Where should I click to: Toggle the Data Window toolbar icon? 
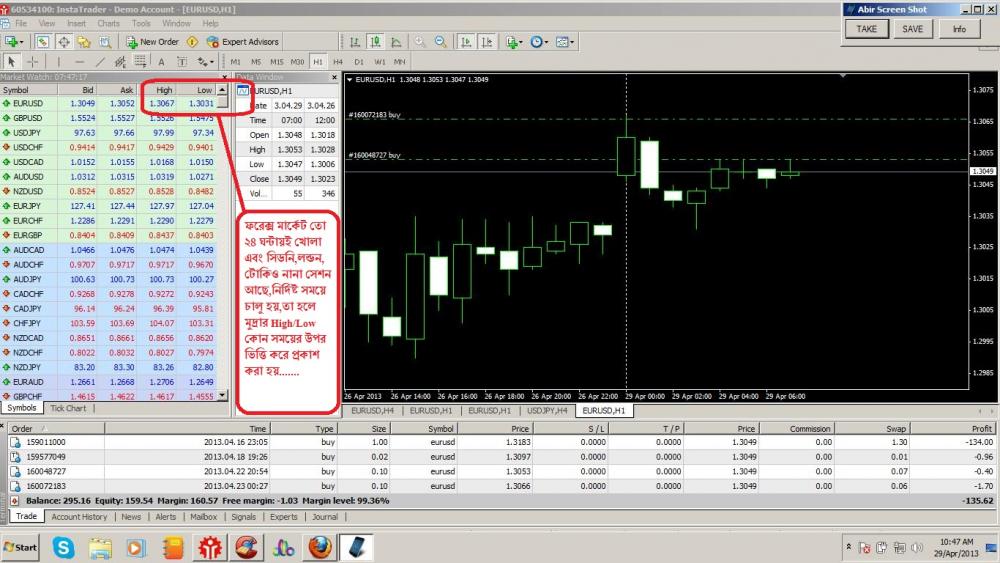coord(64,41)
